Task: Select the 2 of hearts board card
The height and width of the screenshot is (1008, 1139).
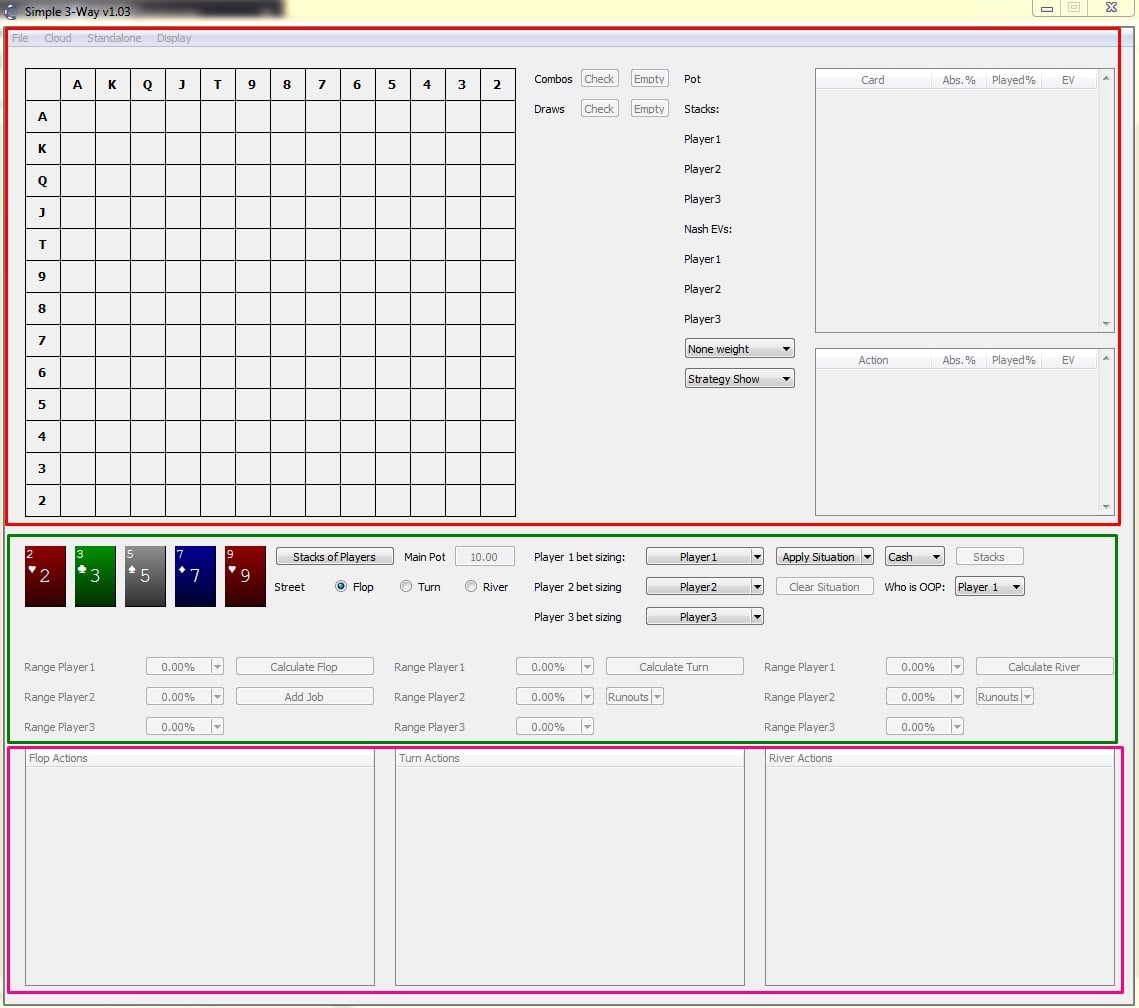Action: pyautogui.click(x=44, y=576)
